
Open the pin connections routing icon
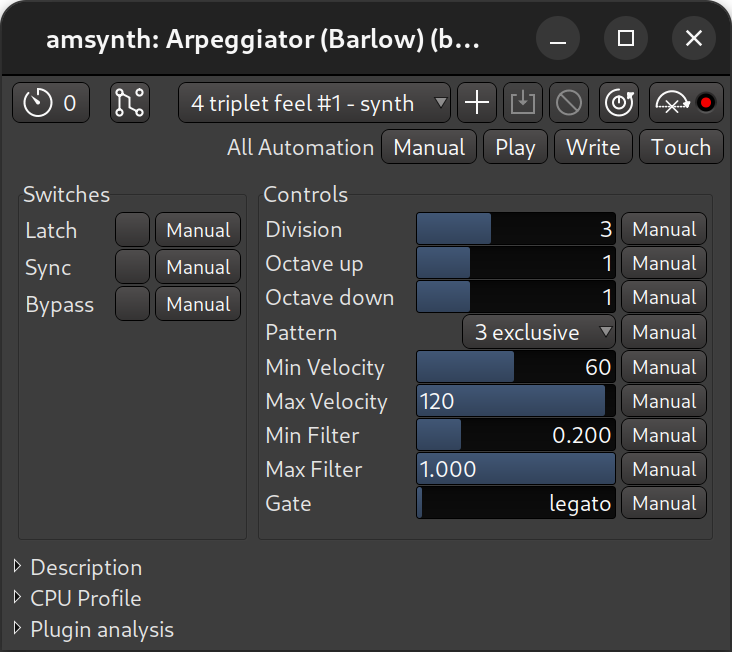(130, 103)
